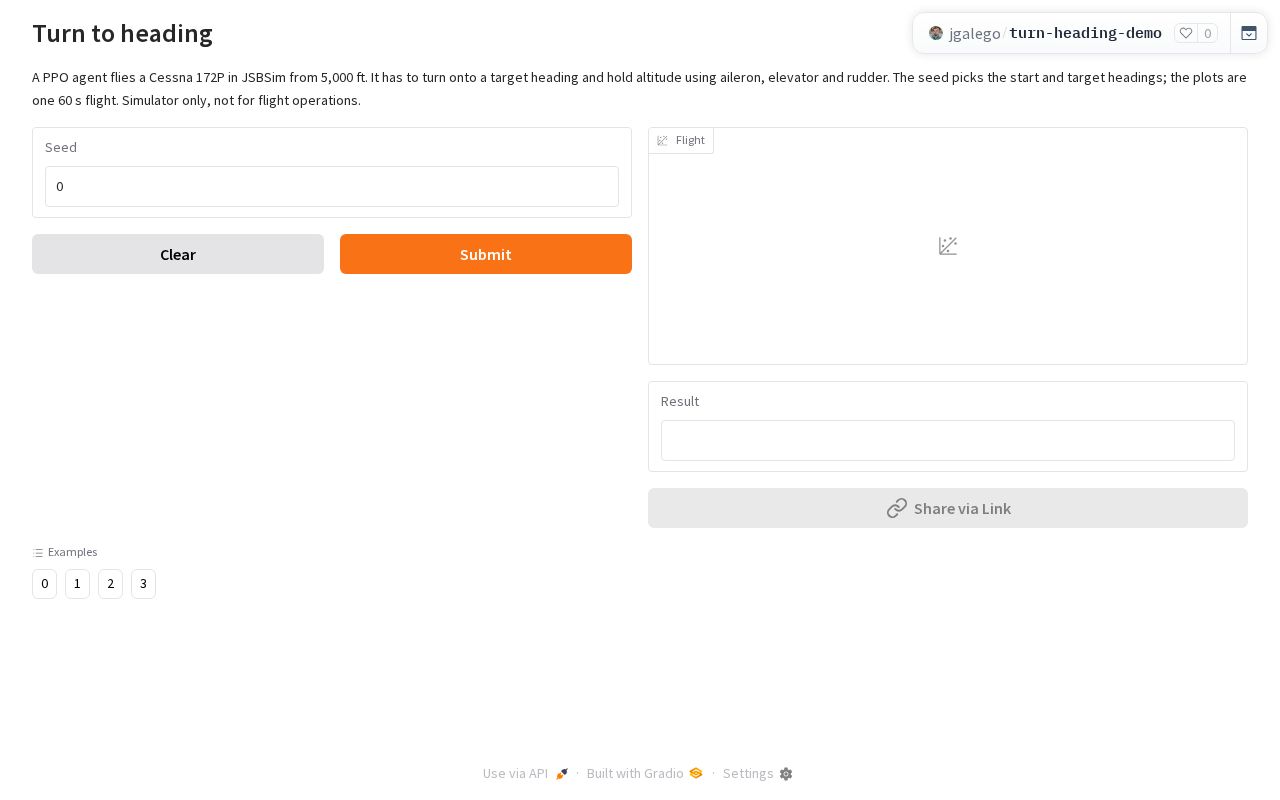Viewport: 1280px width, 800px height.
Task: Open Built with Gradio link
Action: pos(645,773)
